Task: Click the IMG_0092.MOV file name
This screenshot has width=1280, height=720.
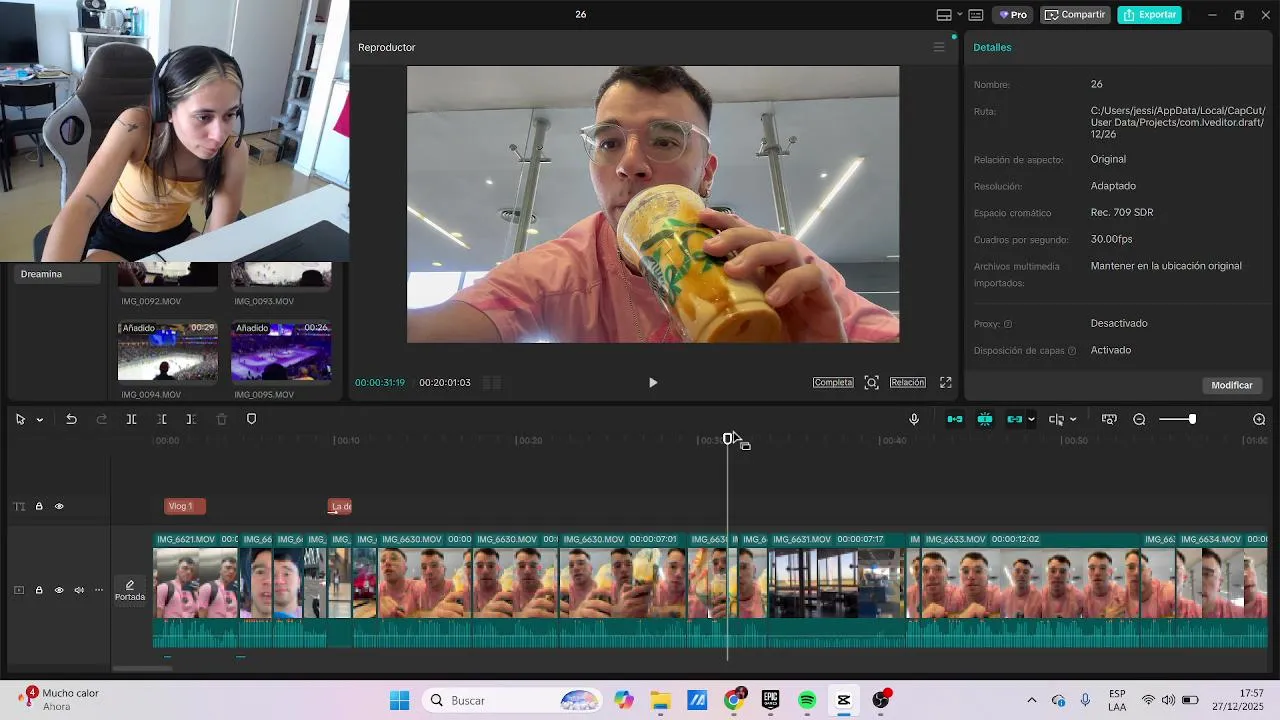Action: tap(151, 301)
